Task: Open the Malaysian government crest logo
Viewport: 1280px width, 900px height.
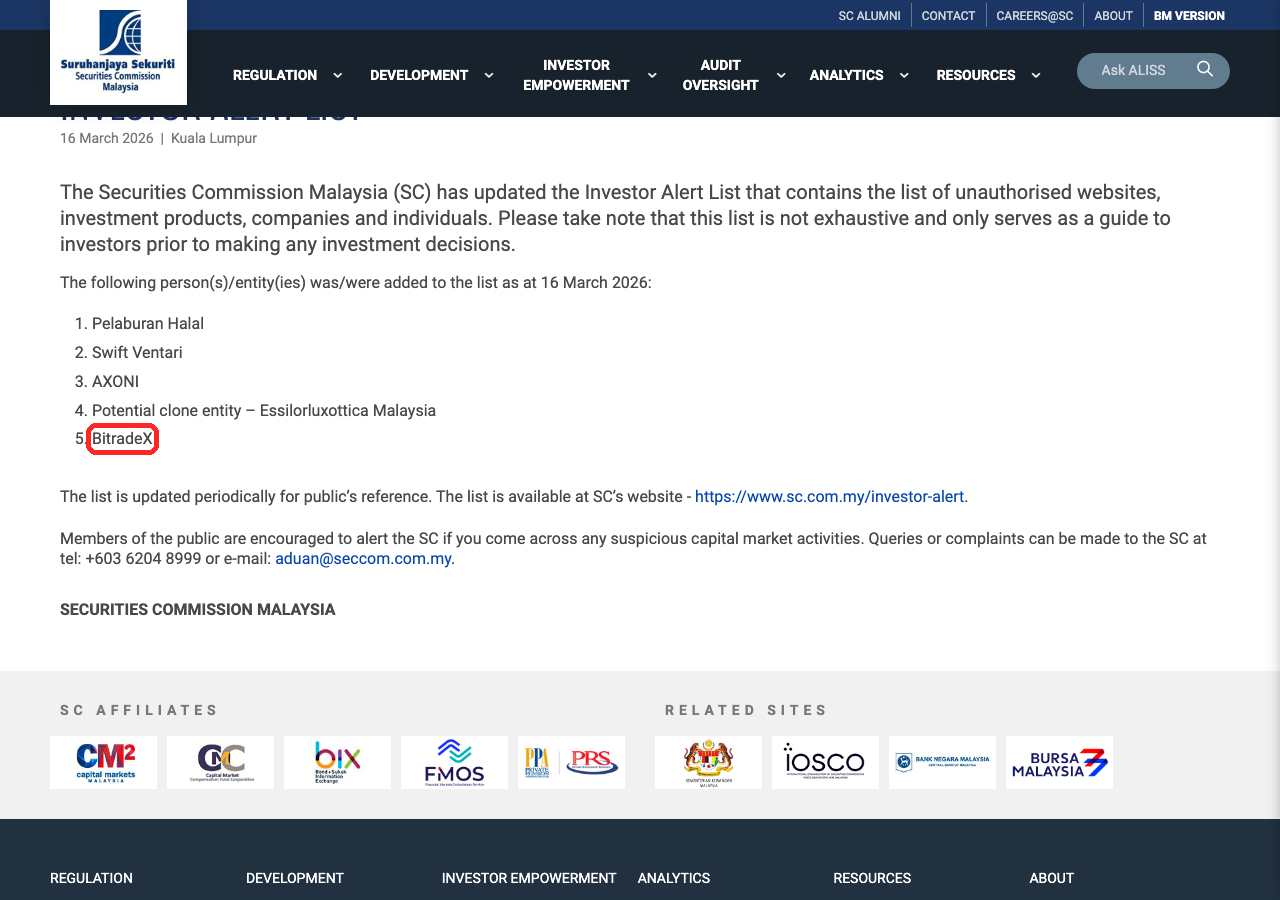Action: point(708,763)
